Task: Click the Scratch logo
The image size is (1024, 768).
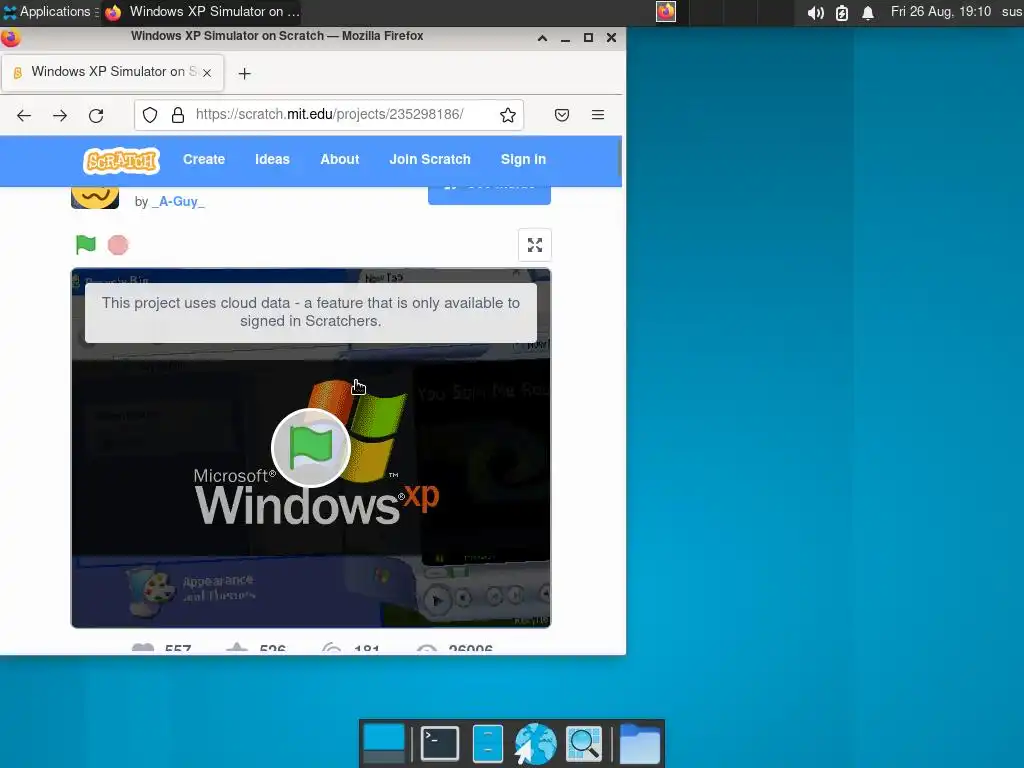Action: pos(121,160)
